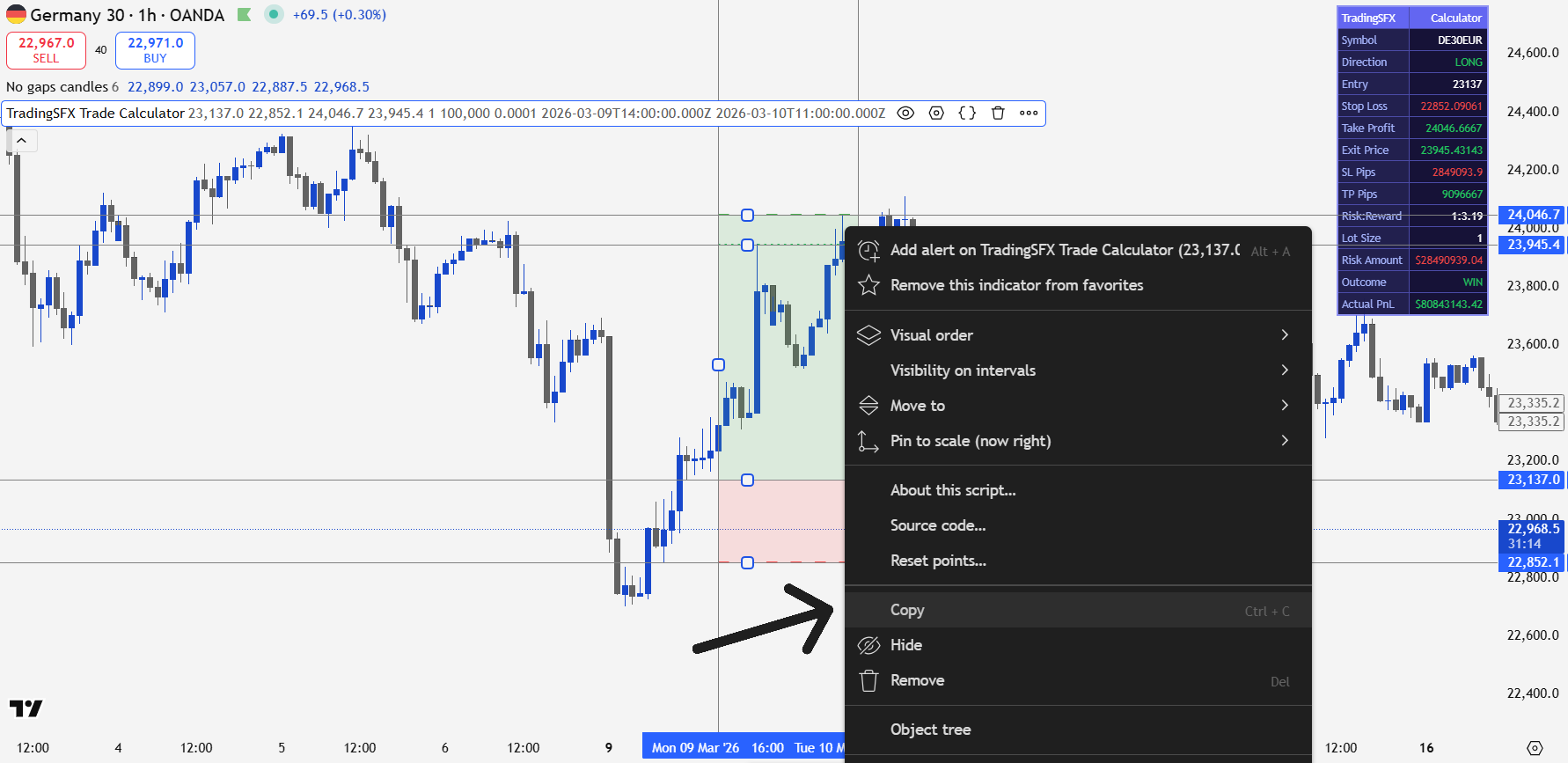This screenshot has height=763, width=1568.
Task: Select Hide in the context menu
Action: [x=1078, y=645]
